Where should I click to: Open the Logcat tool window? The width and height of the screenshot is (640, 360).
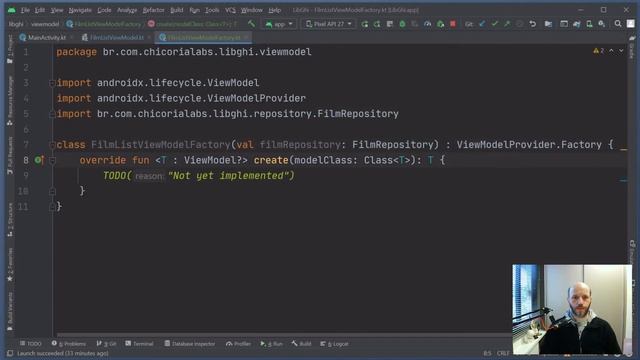pyautogui.click(x=334, y=344)
